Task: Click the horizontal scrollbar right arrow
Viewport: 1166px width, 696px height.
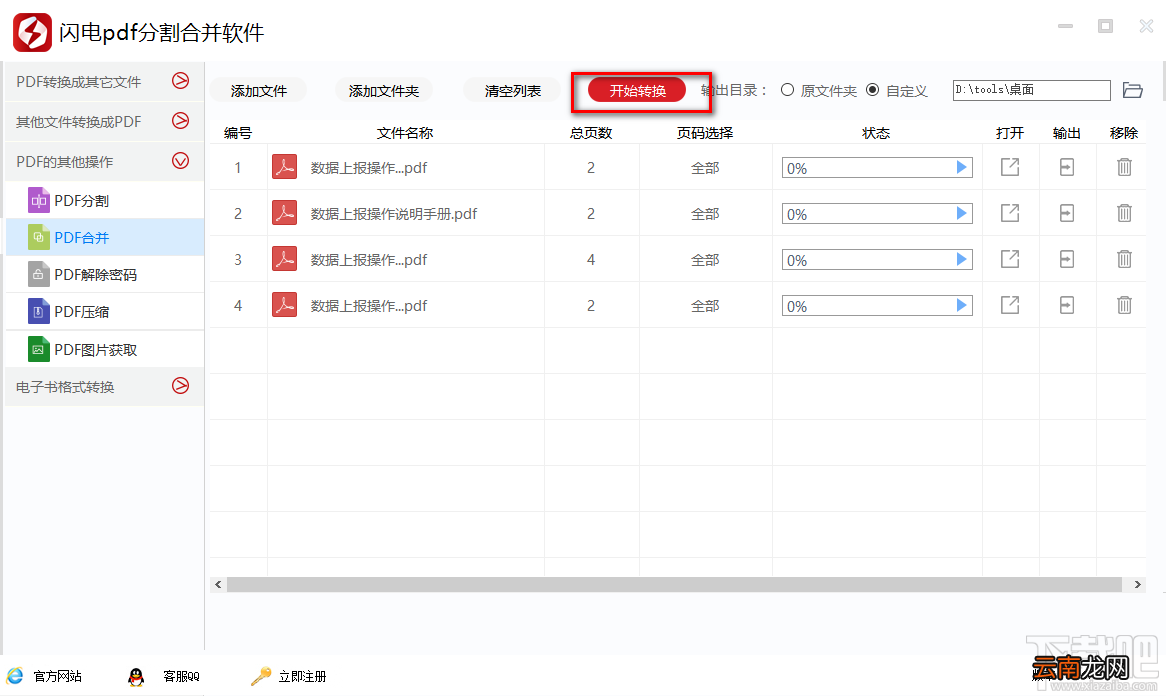Action: pos(1137,584)
